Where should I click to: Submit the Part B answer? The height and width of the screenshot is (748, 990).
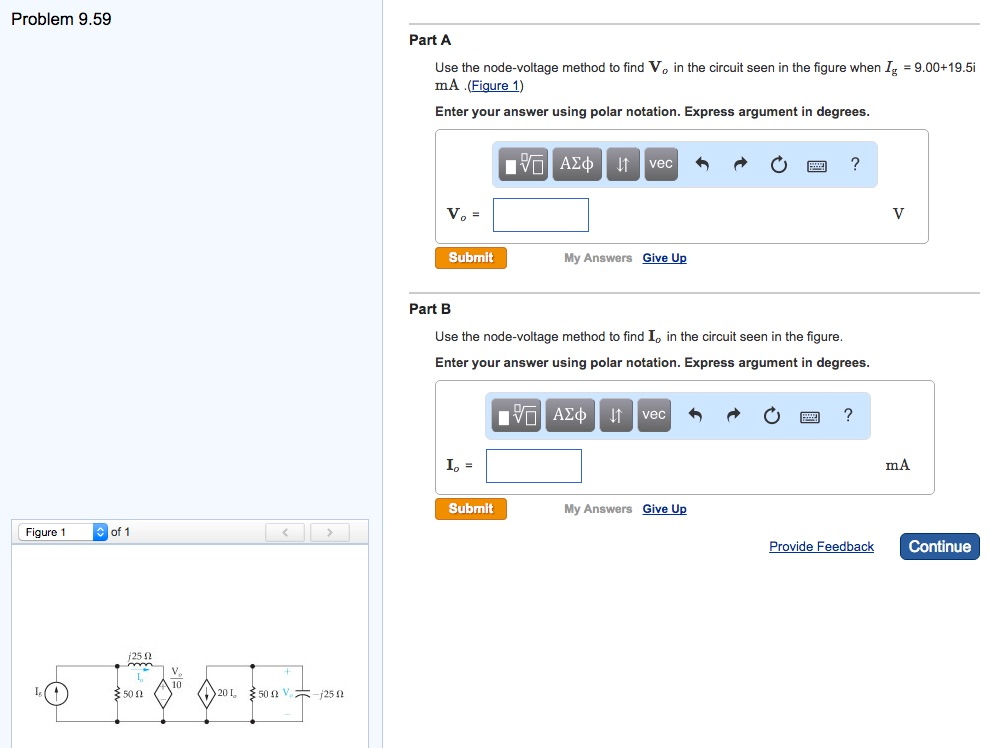[x=470, y=508]
